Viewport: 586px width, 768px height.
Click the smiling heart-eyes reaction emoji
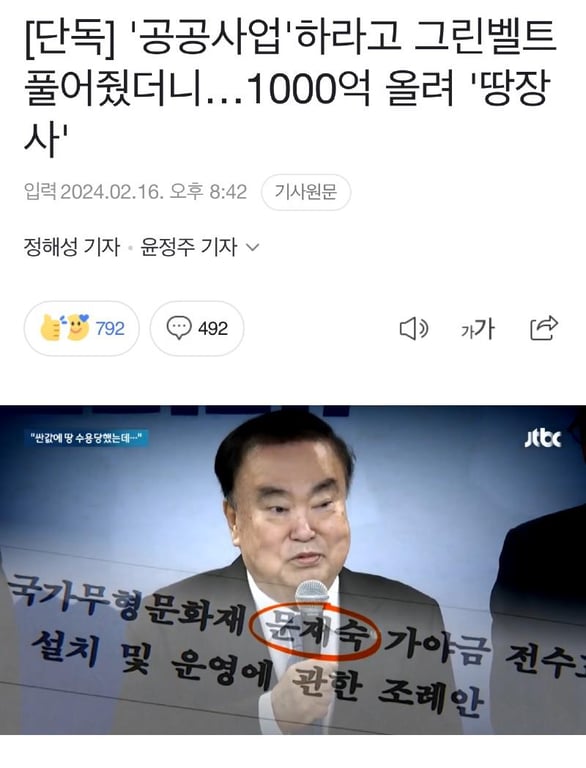click(x=77, y=327)
